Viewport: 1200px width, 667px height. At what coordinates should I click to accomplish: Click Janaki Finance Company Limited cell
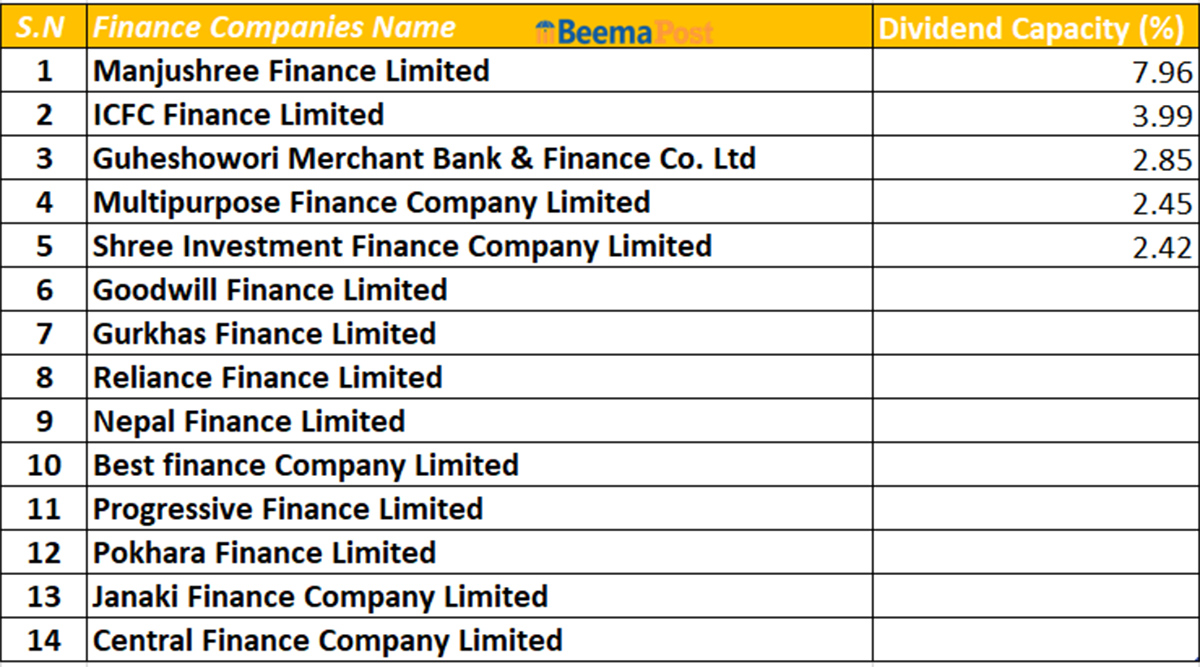coord(320,597)
